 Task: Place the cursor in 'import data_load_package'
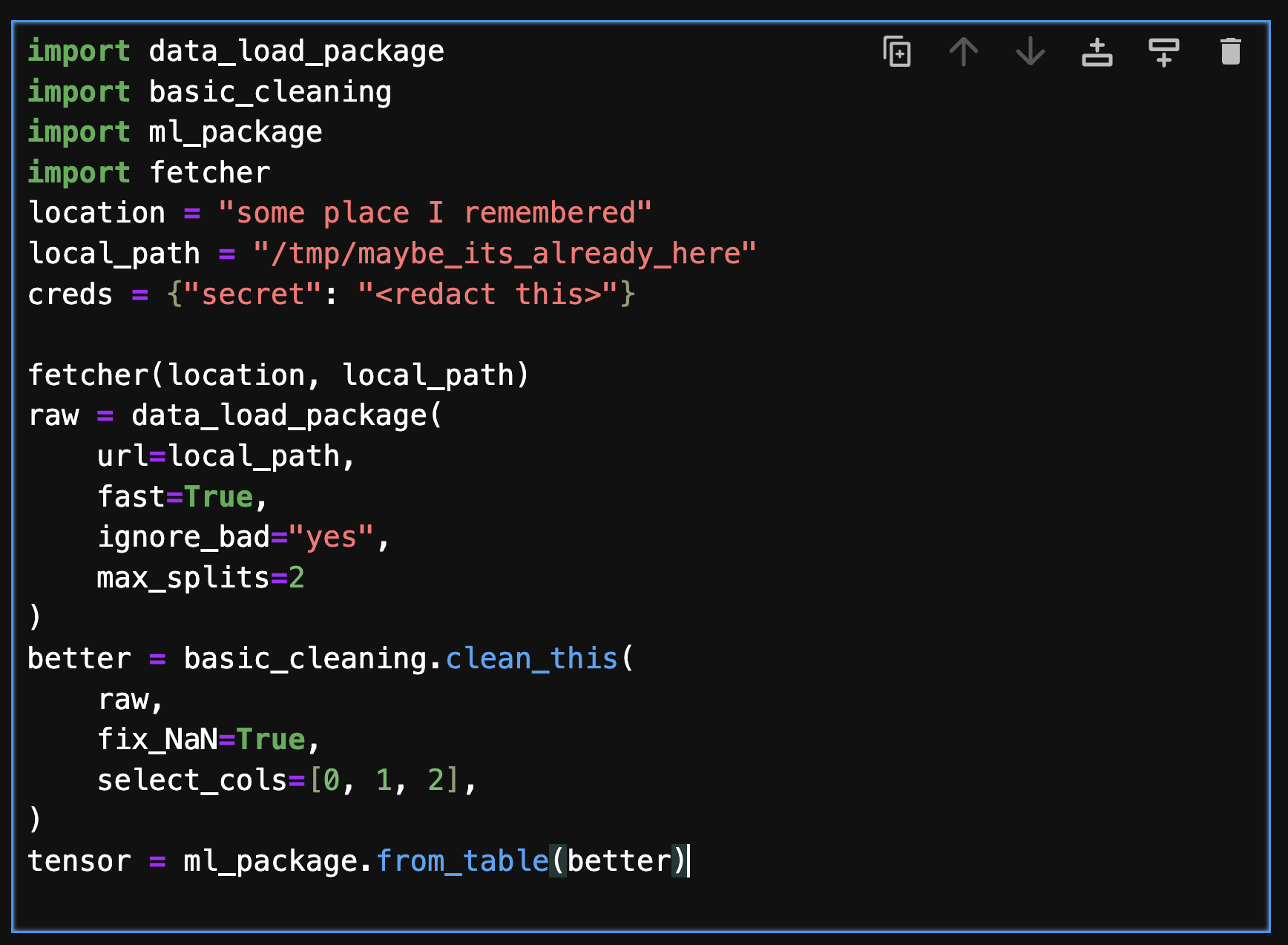[x=236, y=51]
